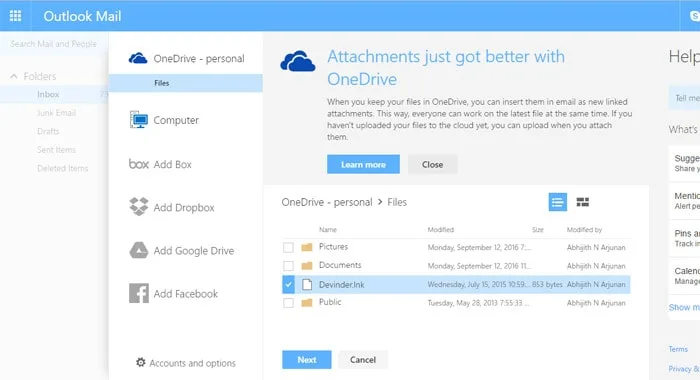Check the Documents folder checkbox

point(288,266)
